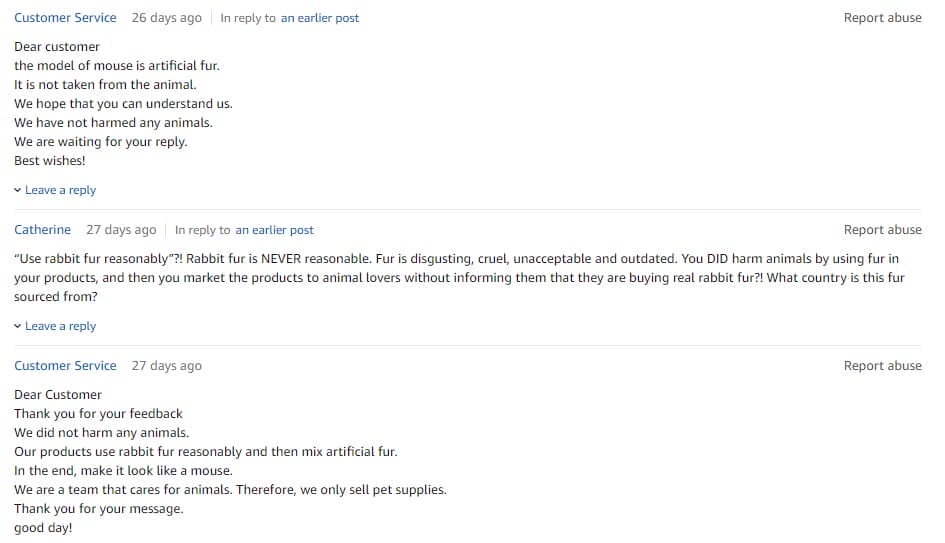Click "In the end, make it look like a mouse."
This screenshot has height=543, width=945.
click(123, 471)
